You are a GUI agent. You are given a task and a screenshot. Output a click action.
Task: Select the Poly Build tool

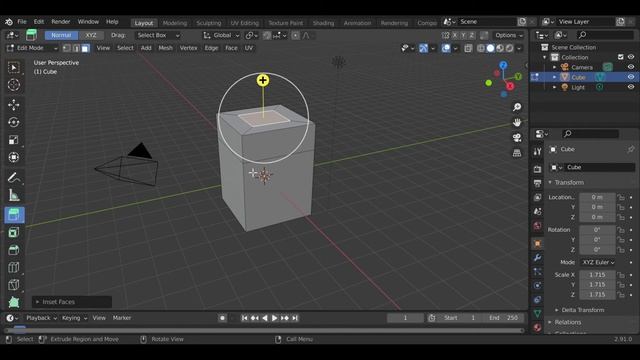(x=14, y=302)
